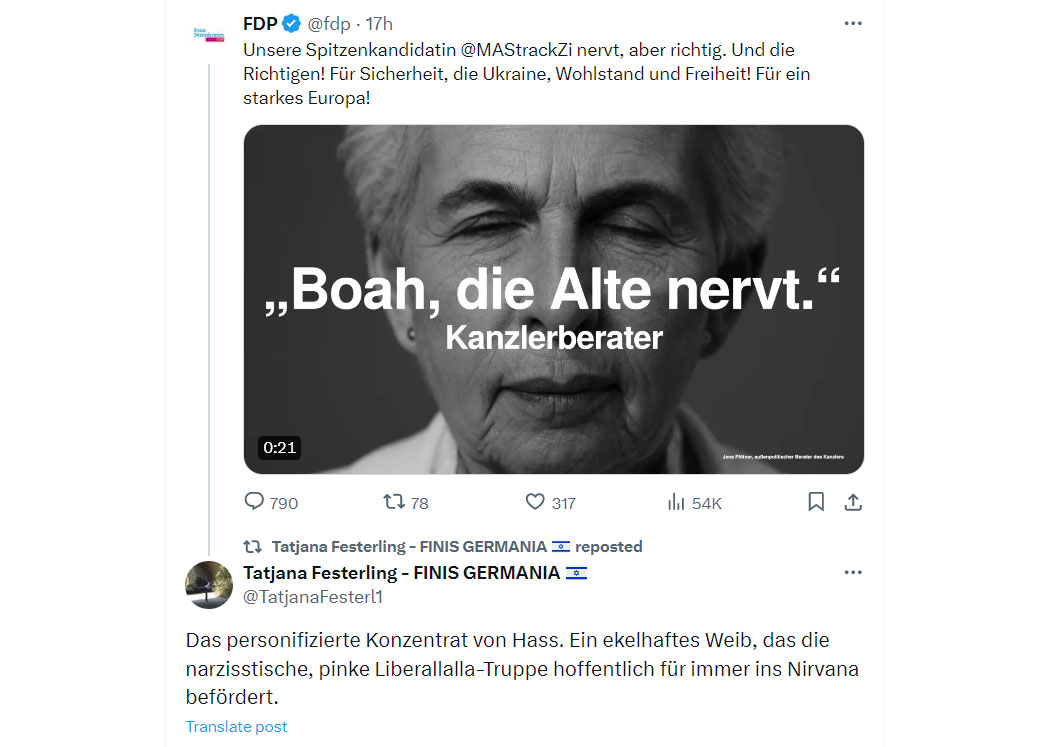Click the 17h timestamp
Viewport: 1050px width, 747px height.
pos(379,24)
